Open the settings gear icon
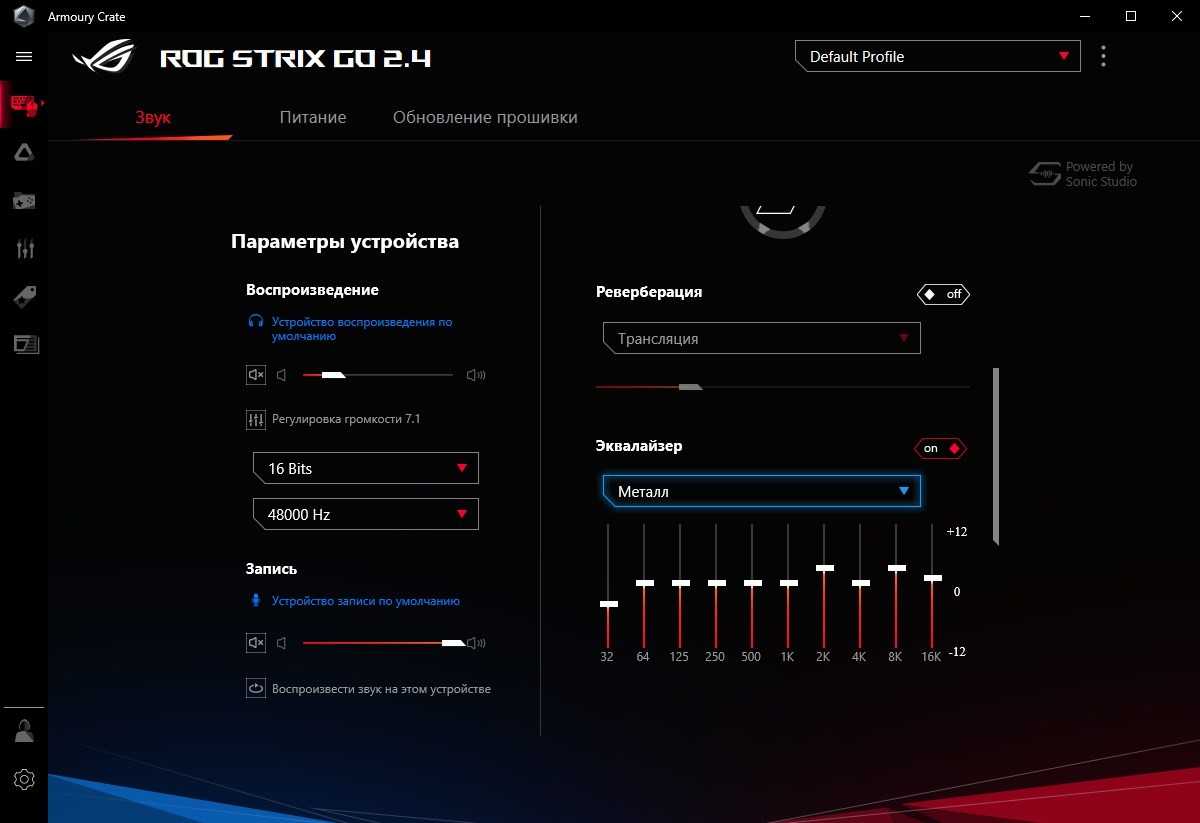 coord(24,779)
